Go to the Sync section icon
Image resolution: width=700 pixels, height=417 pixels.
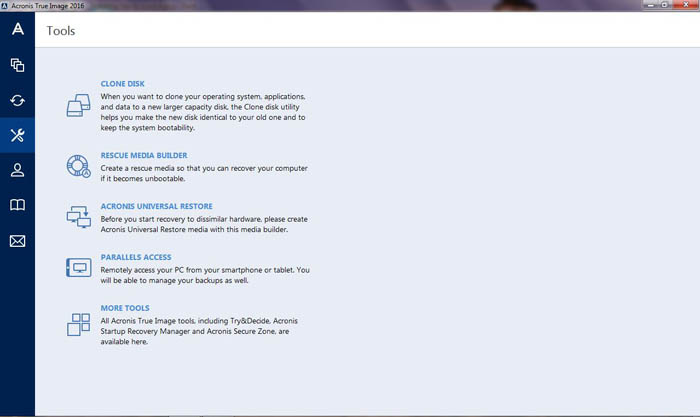(17, 100)
